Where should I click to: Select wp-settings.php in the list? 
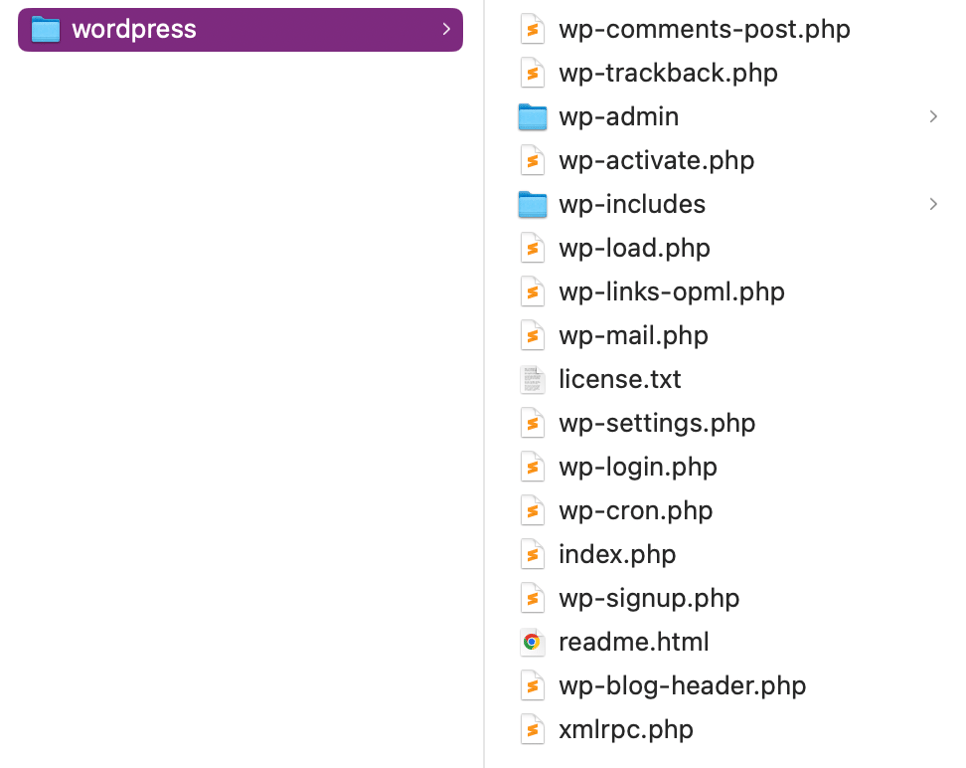pos(657,422)
